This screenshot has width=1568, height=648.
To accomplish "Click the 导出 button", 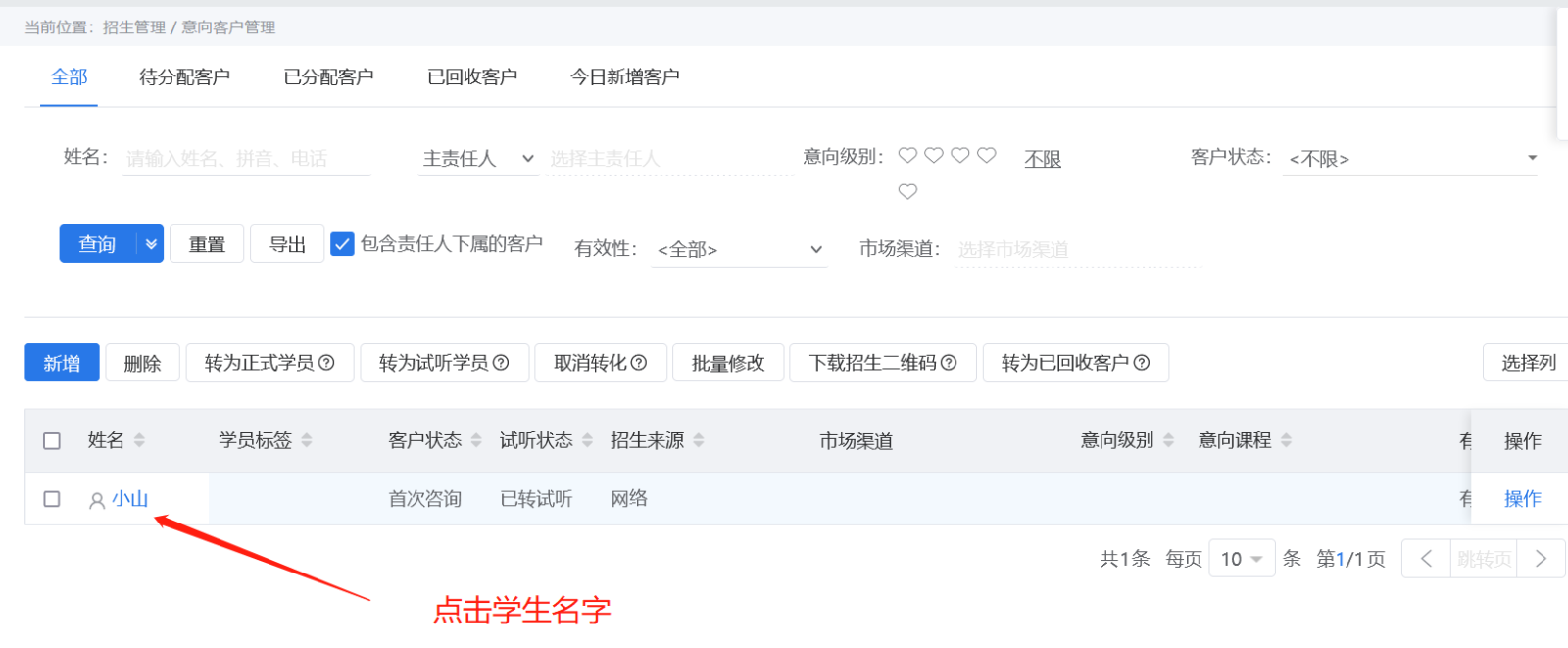I will (x=287, y=244).
